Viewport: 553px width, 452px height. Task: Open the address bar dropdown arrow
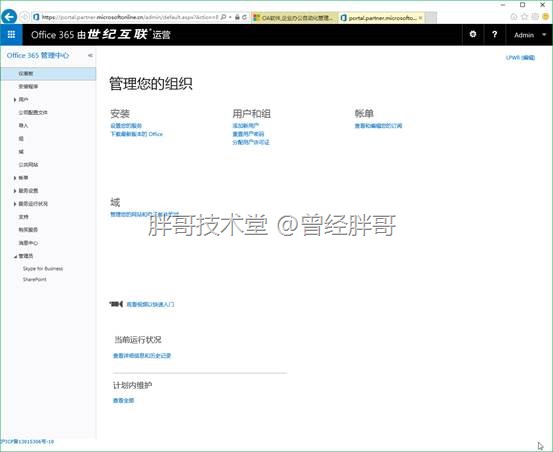pyautogui.click(x=230, y=17)
